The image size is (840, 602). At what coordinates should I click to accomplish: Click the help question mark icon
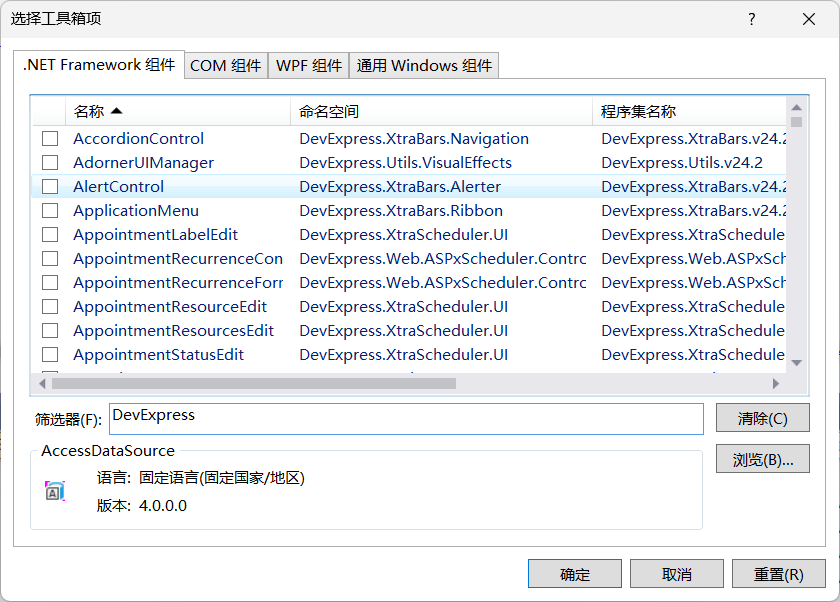(x=751, y=20)
